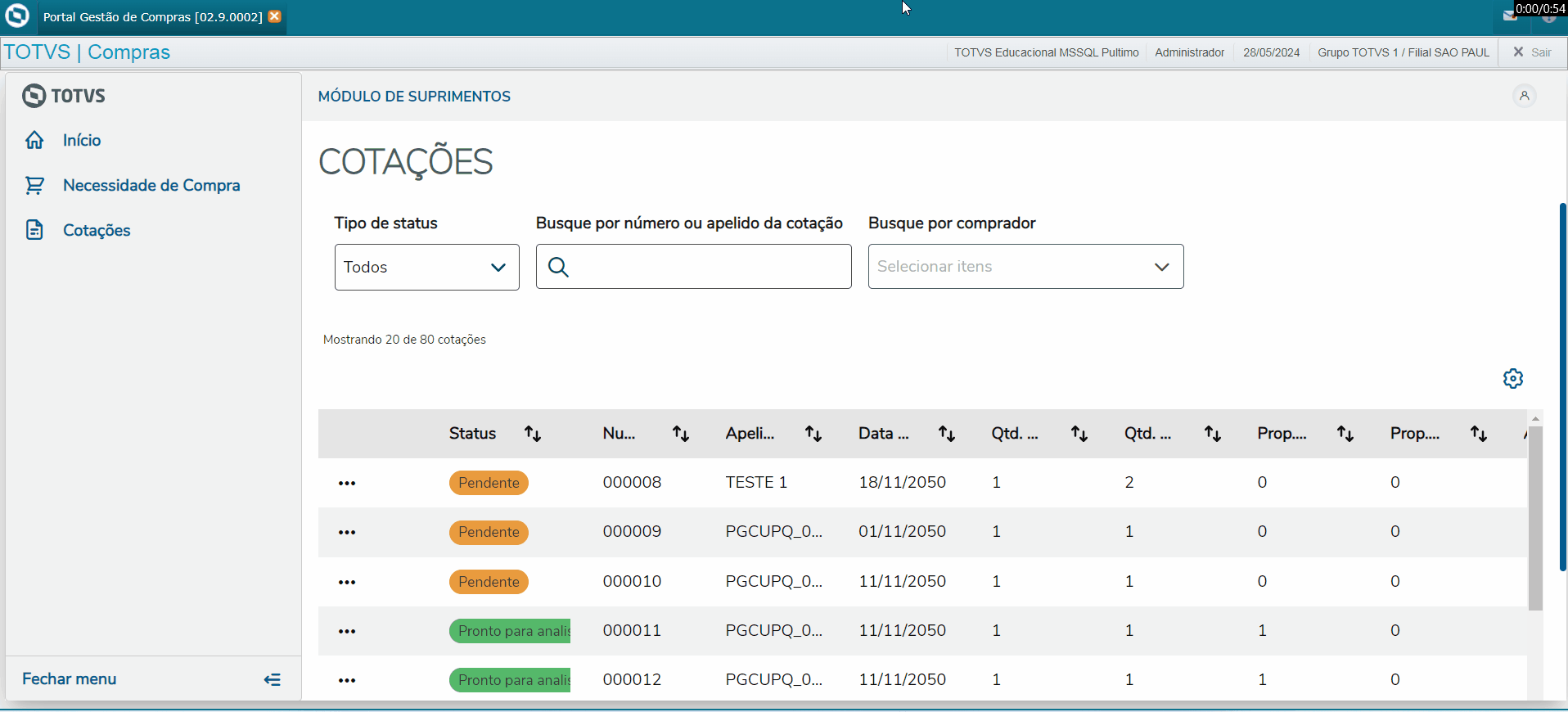
Task: Go to Início in the sidebar
Action: click(82, 140)
